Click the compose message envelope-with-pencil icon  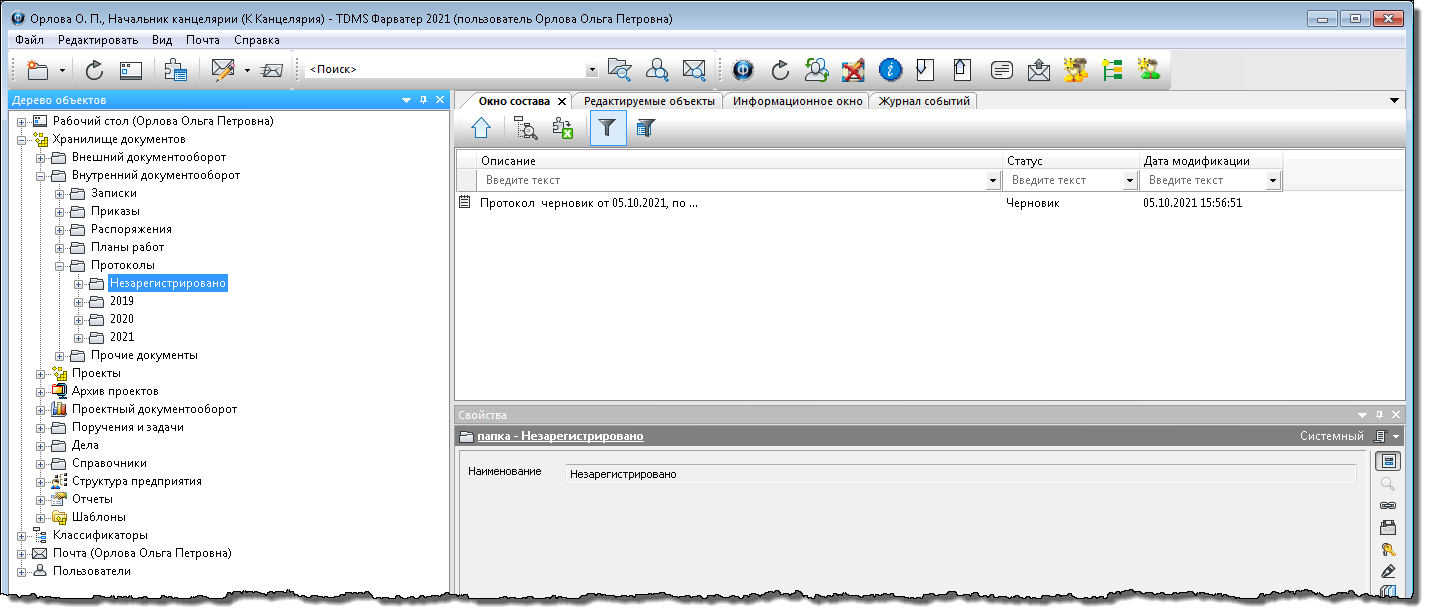[x=223, y=70]
